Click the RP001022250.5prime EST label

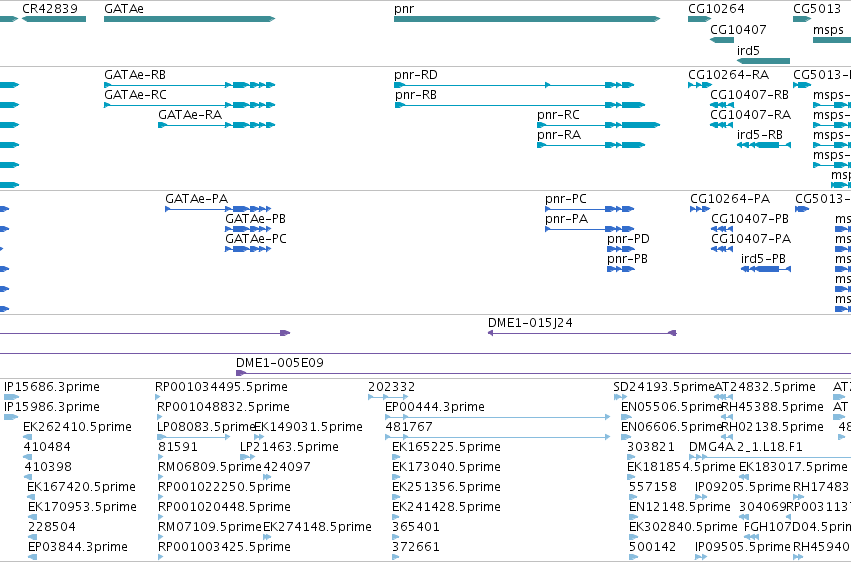coord(224,487)
